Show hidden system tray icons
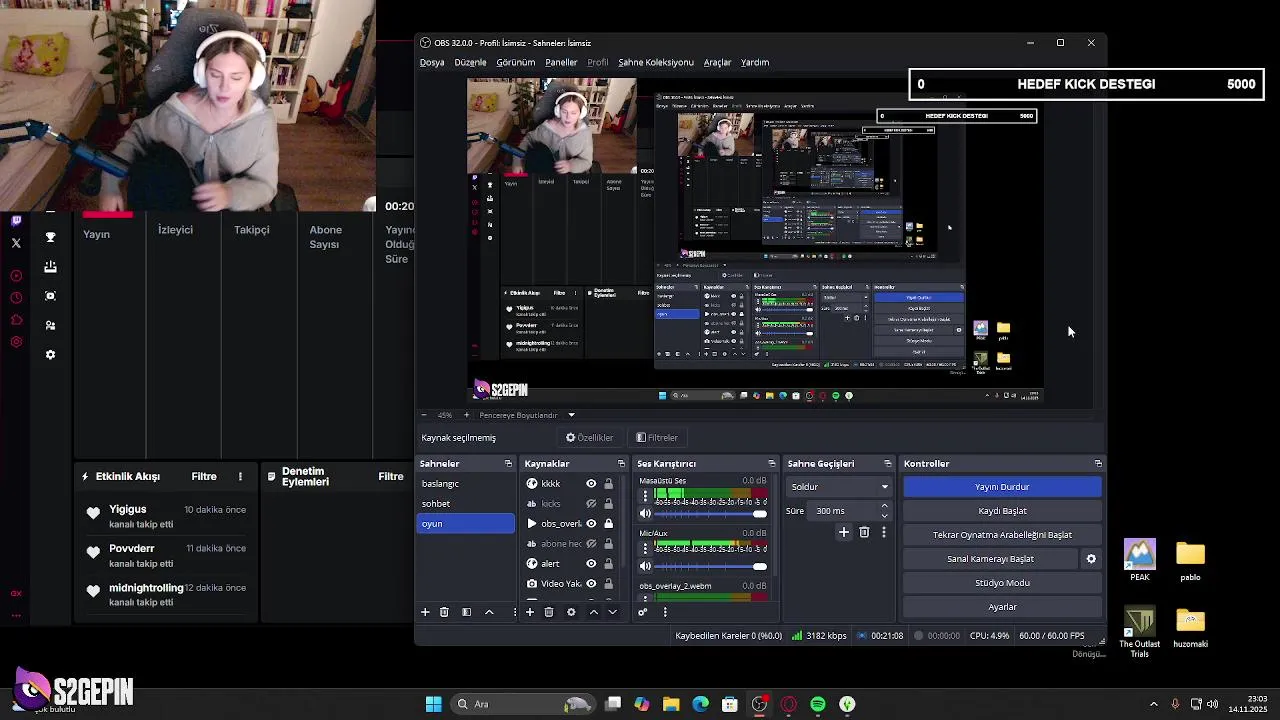This screenshot has height=720, width=1280. tap(1153, 704)
